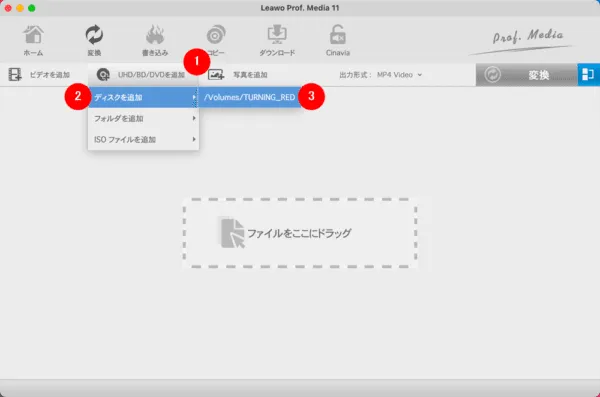Click the ビデオを追加 film icon

(x=15, y=75)
